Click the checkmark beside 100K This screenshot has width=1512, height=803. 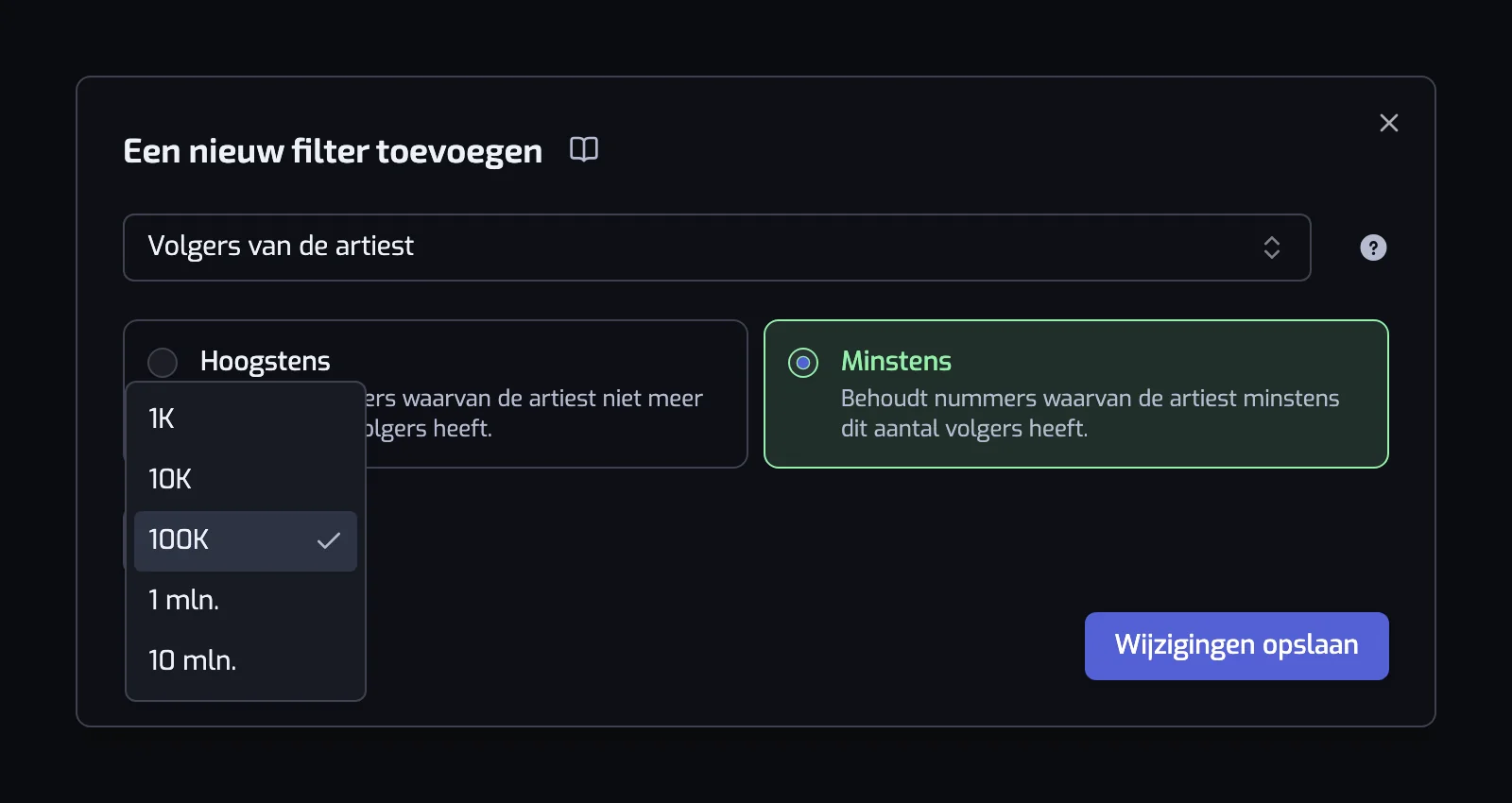click(x=329, y=540)
